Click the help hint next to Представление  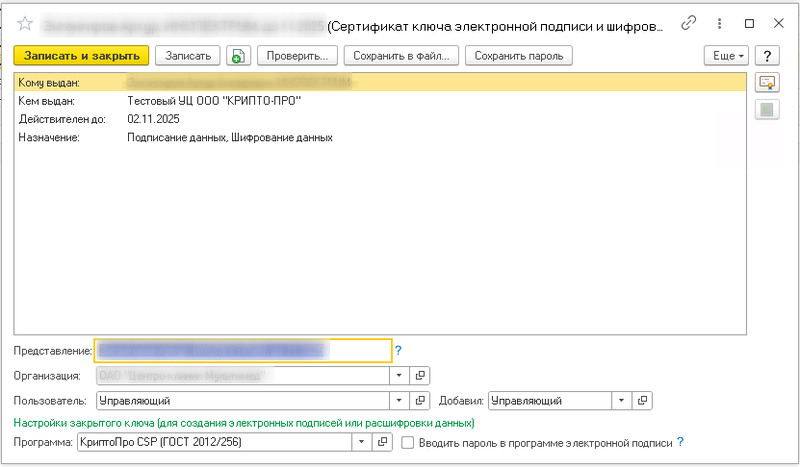coord(398,351)
